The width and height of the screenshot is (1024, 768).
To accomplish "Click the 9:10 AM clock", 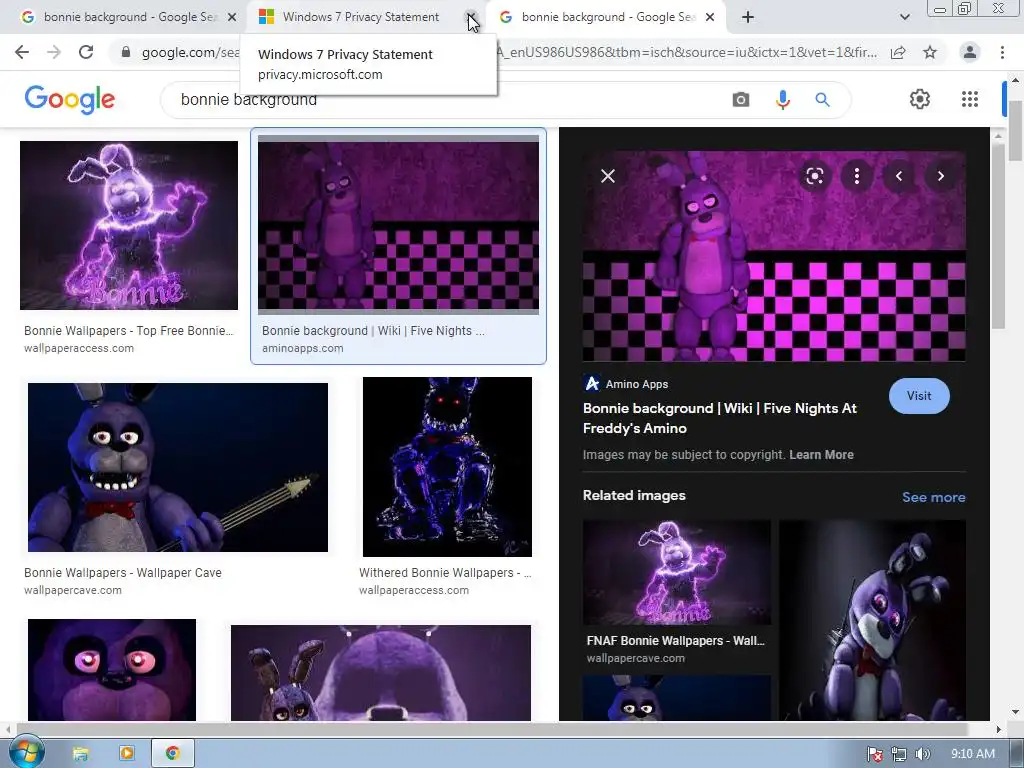I will point(972,754).
